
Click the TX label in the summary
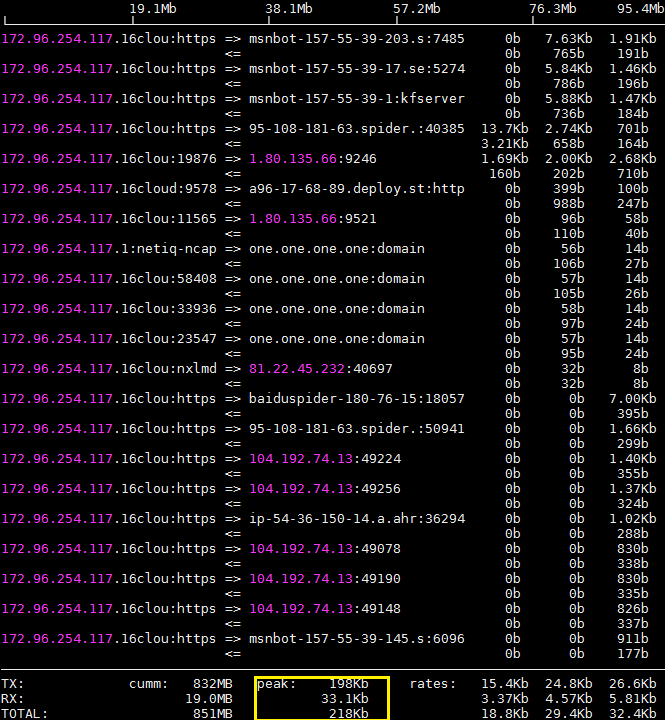pyautogui.click(x=12, y=684)
